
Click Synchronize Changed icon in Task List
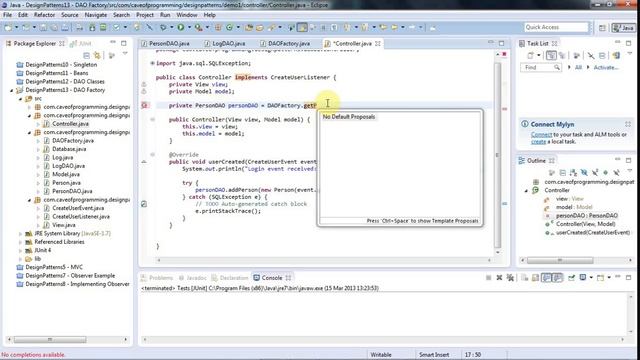[616, 56]
